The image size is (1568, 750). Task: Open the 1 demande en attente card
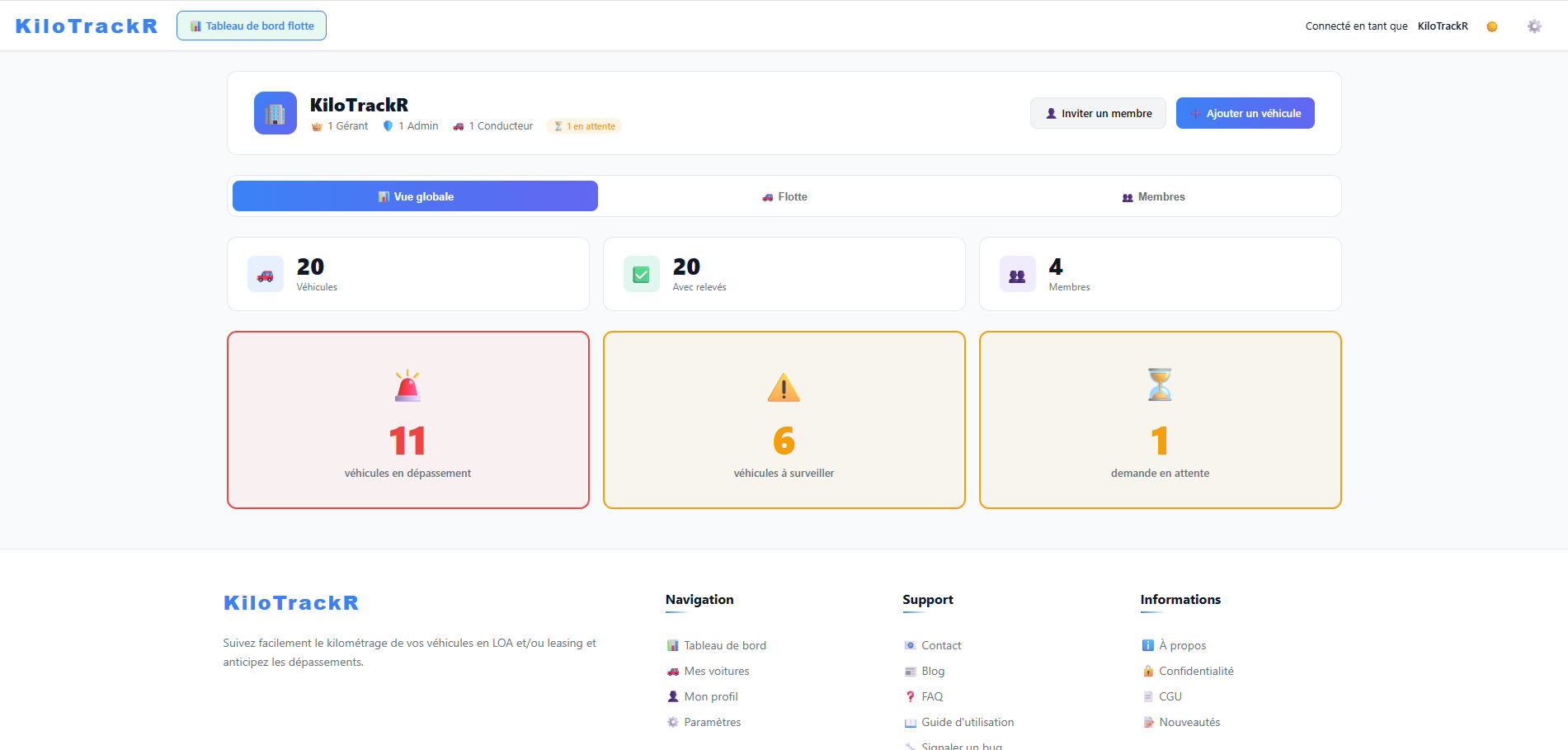click(x=1161, y=420)
